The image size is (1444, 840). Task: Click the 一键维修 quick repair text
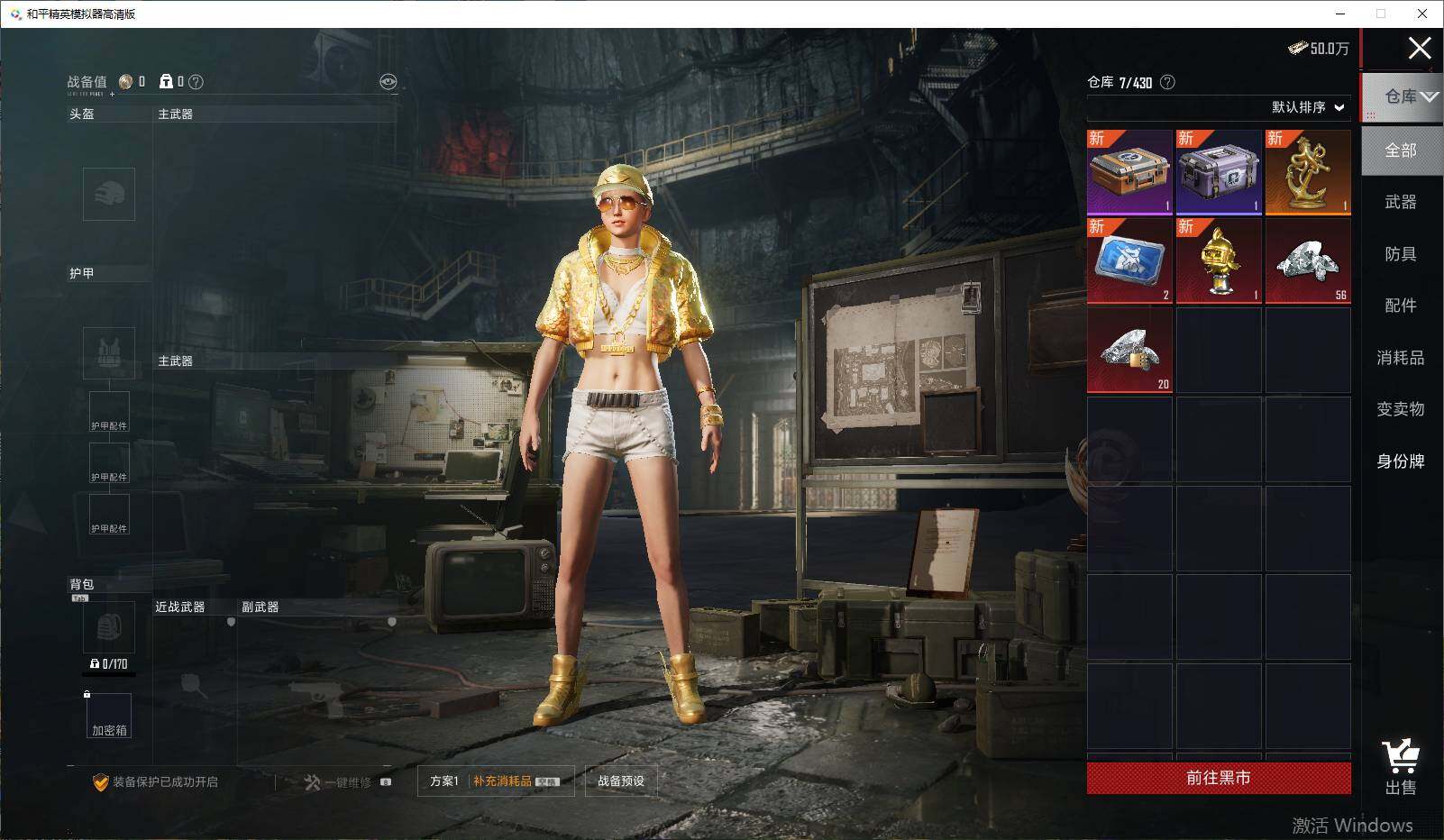348,782
